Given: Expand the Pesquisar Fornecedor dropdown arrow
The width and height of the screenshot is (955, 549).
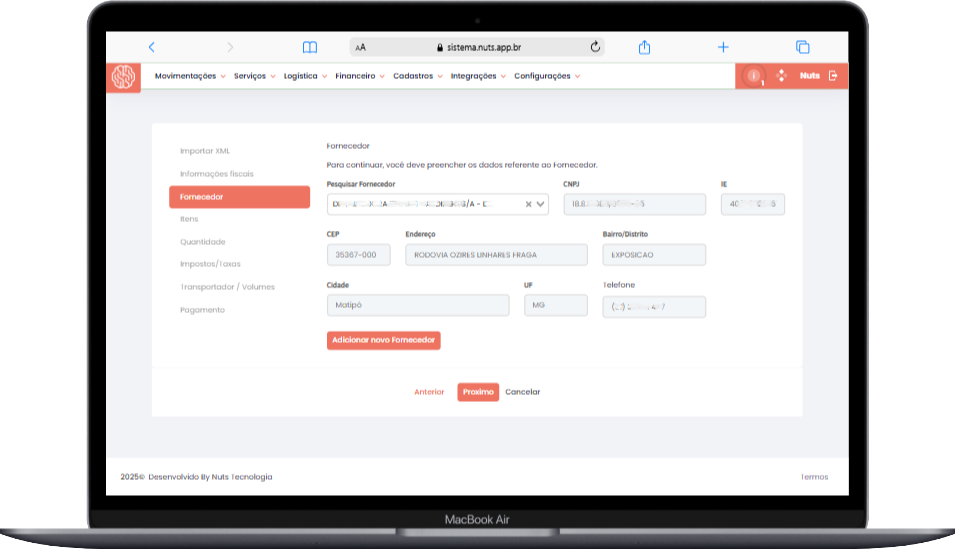Looking at the screenshot, I should [x=542, y=204].
